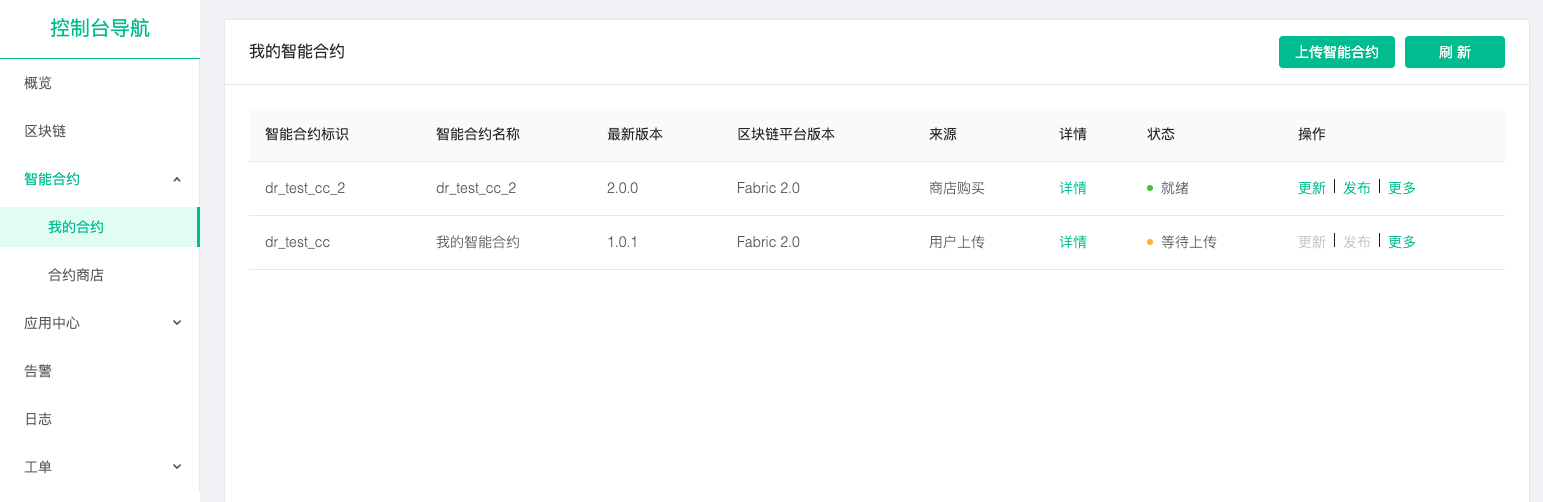1543x502 pixels.
Task: Expand the 工单 menu chevron
Action: [177, 467]
